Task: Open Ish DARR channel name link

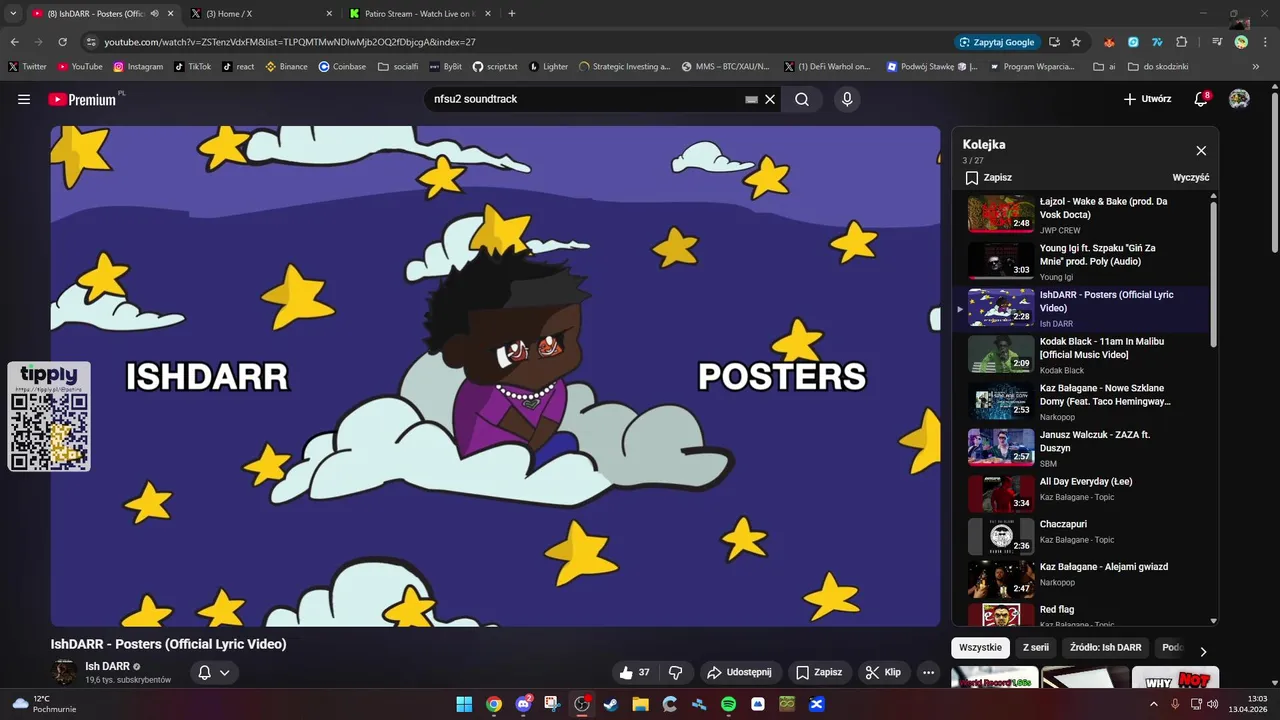Action: click(108, 666)
